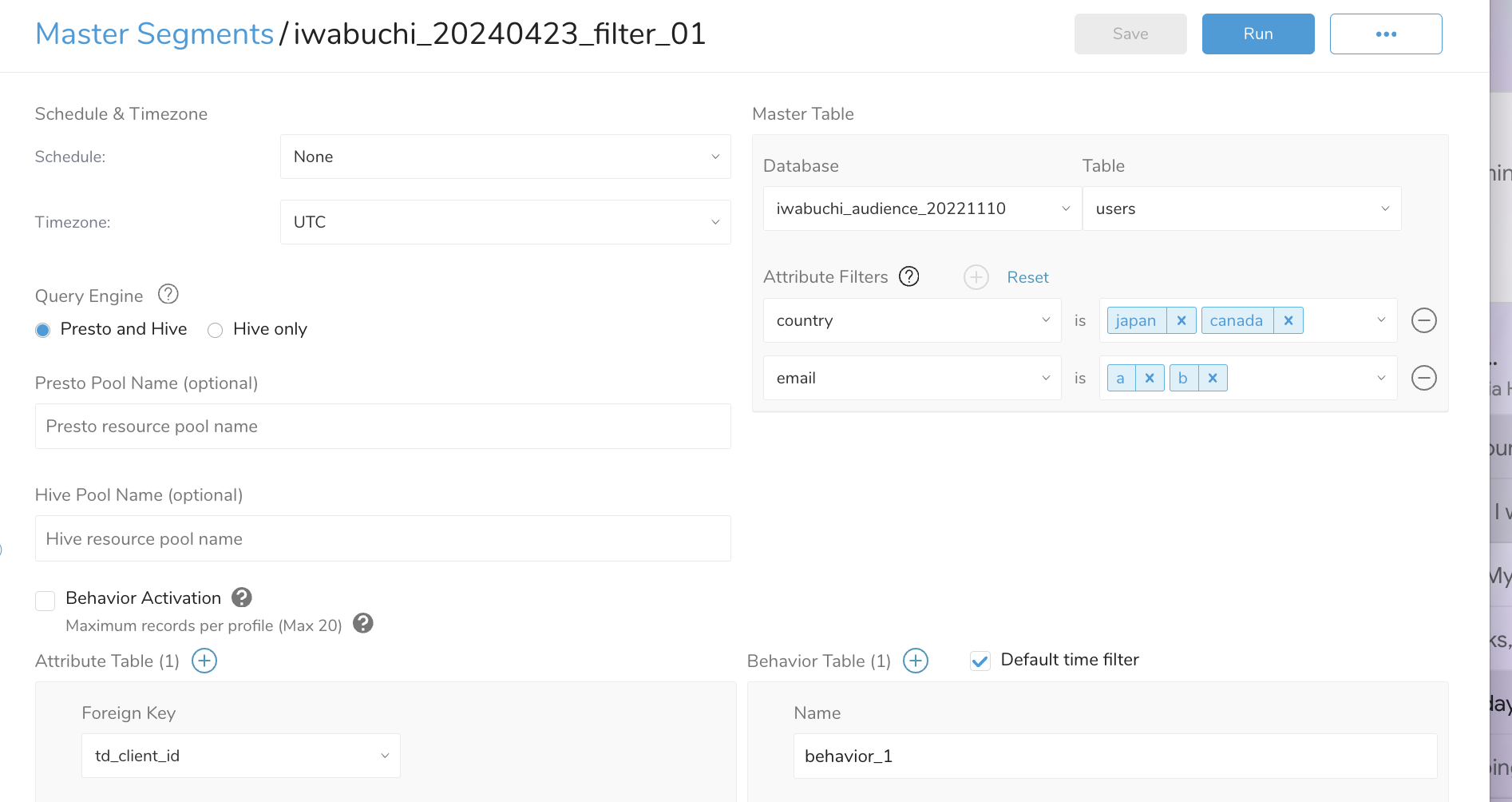1512x802 pixels.
Task: Uncheck the Default time filter checkbox
Action: pyautogui.click(x=980, y=661)
